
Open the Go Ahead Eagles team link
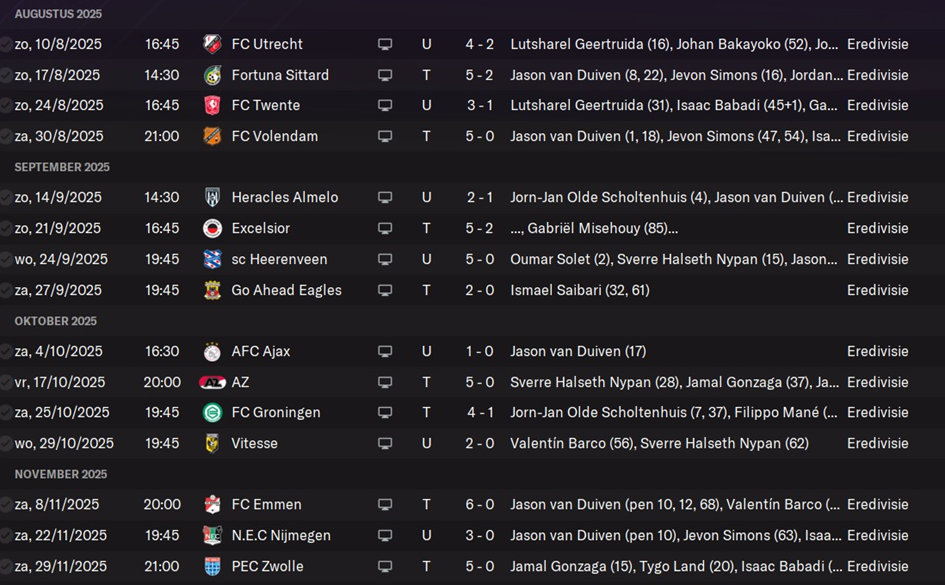coord(286,290)
